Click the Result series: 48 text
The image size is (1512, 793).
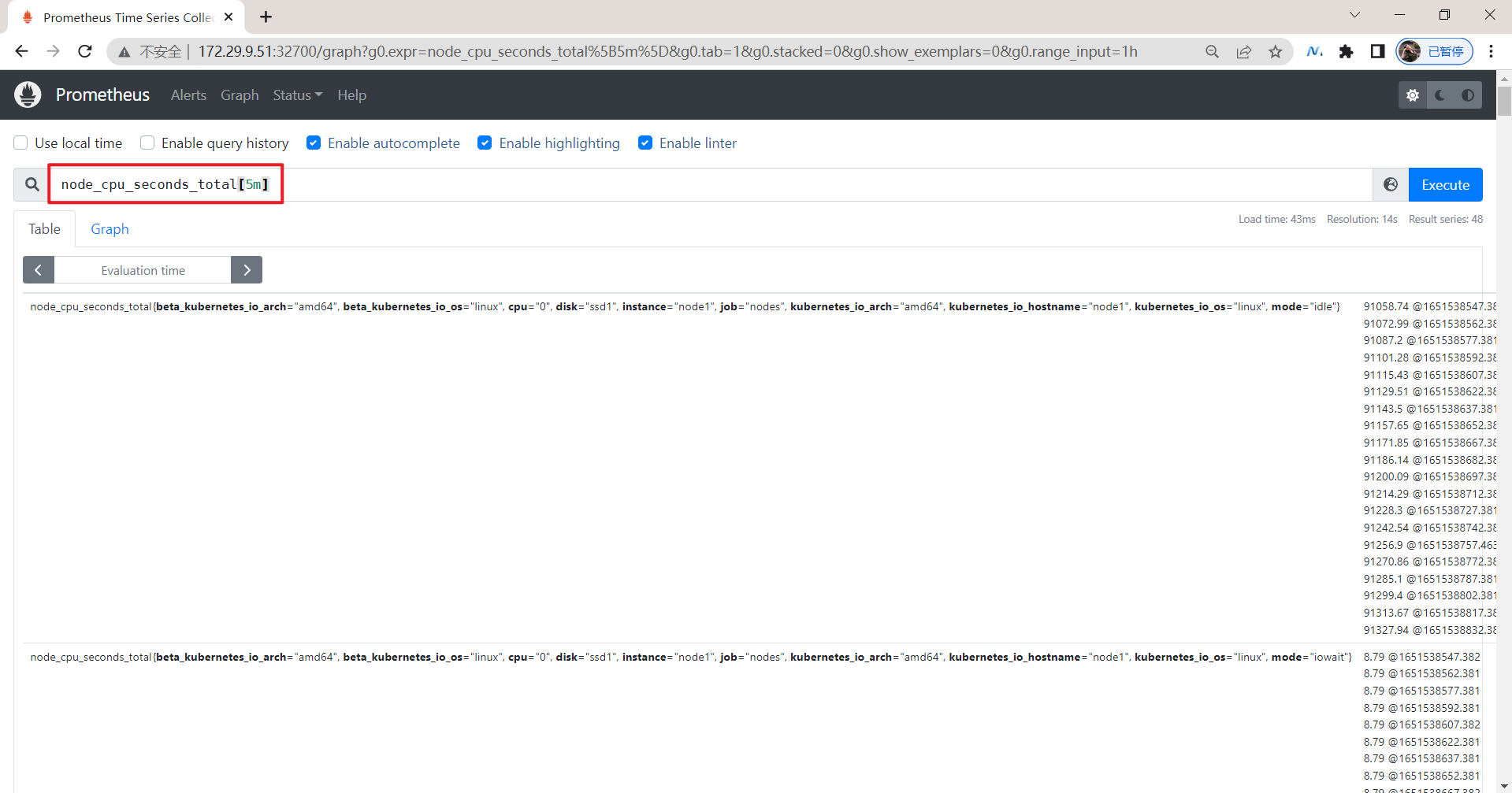(x=1445, y=219)
